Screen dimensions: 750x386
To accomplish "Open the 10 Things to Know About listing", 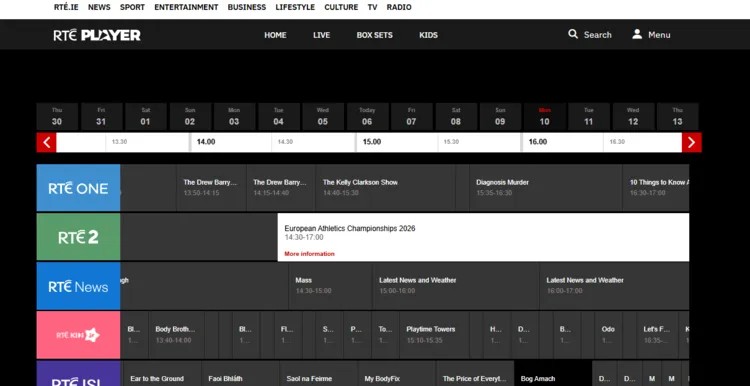I will pyautogui.click(x=656, y=187).
